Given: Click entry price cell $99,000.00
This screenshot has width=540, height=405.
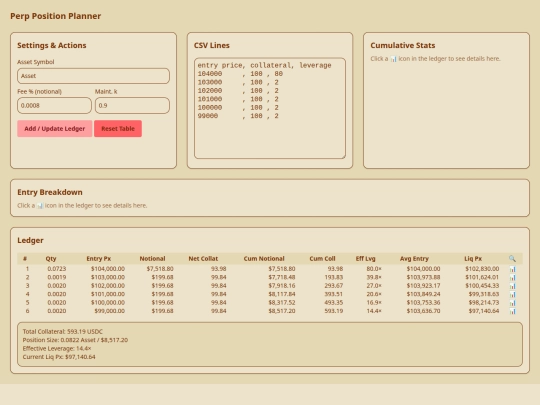Looking at the screenshot, I should pyautogui.click(x=110, y=311).
